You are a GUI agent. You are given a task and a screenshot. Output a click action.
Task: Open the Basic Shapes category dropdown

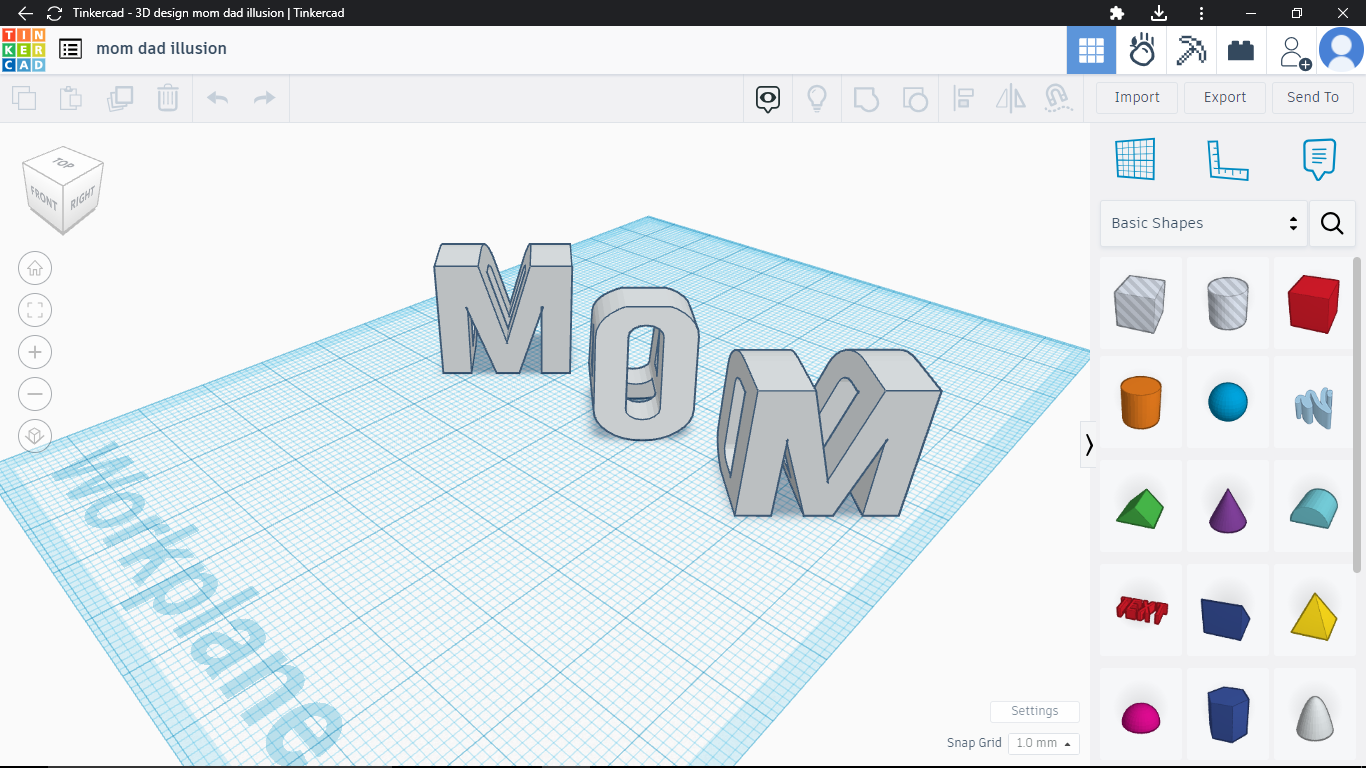coord(1203,223)
